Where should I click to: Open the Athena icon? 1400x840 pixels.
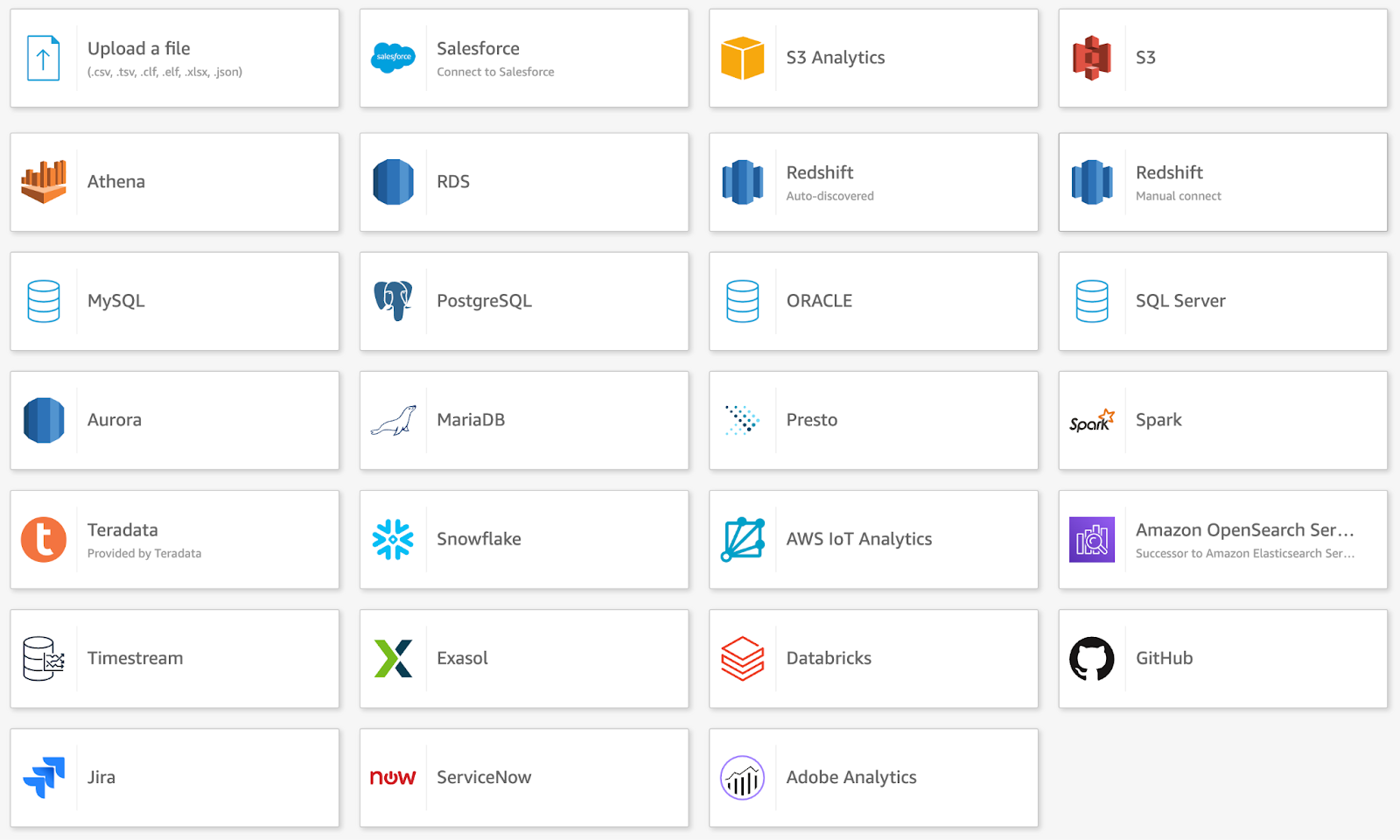[x=44, y=182]
